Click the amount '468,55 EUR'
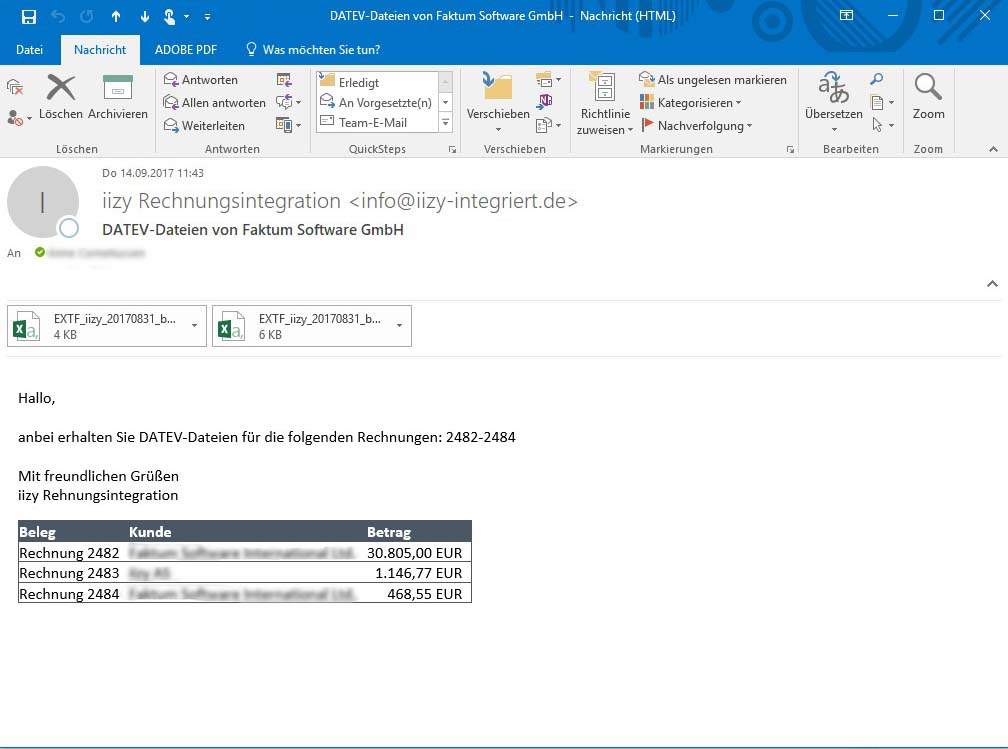Viewport: 1008px width, 749px height. pyautogui.click(x=424, y=594)
